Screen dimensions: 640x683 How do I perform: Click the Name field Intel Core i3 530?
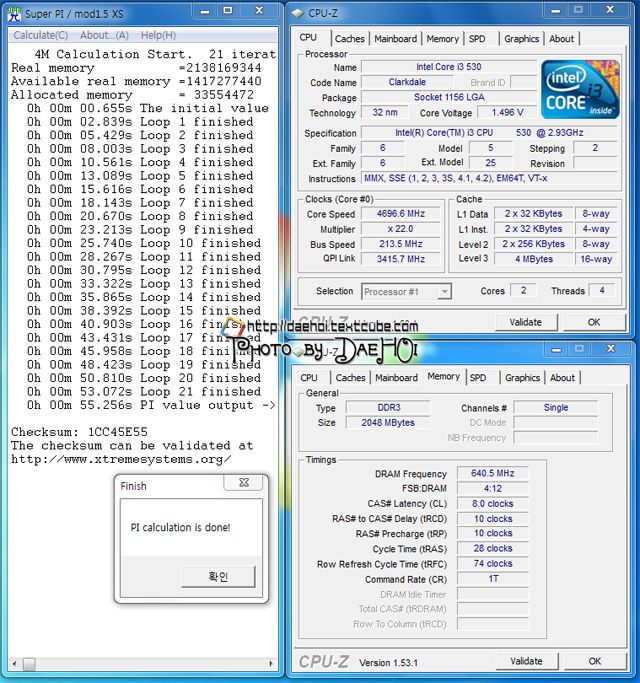(449, 67)
